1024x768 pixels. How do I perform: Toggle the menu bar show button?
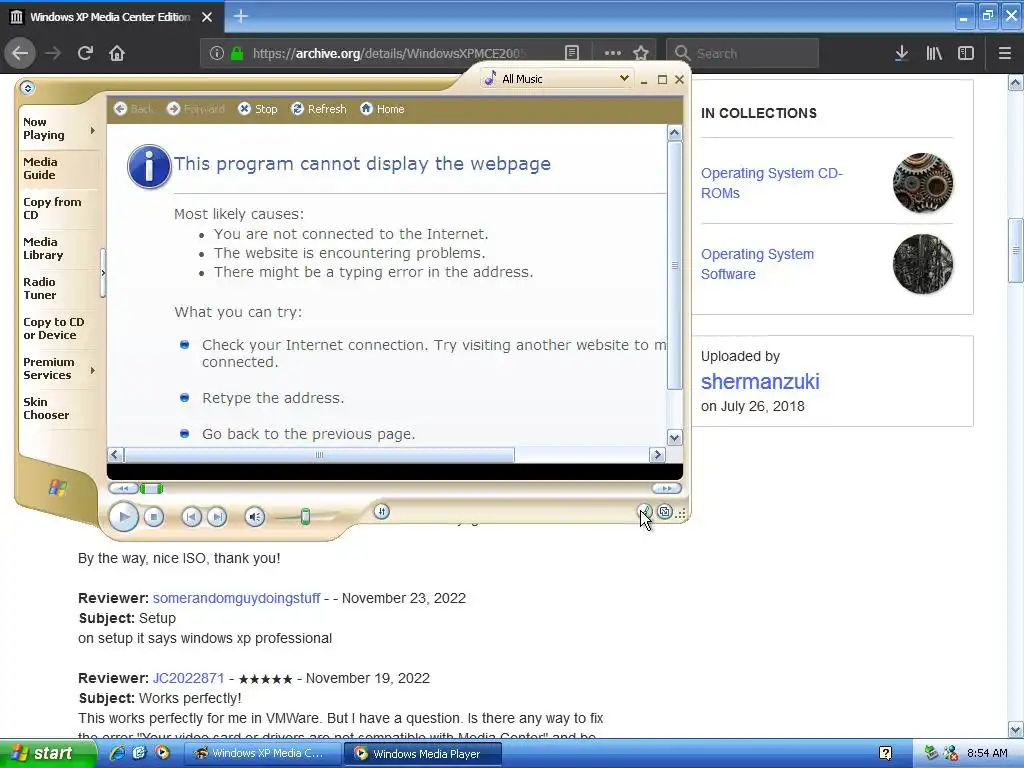[27, 88]
